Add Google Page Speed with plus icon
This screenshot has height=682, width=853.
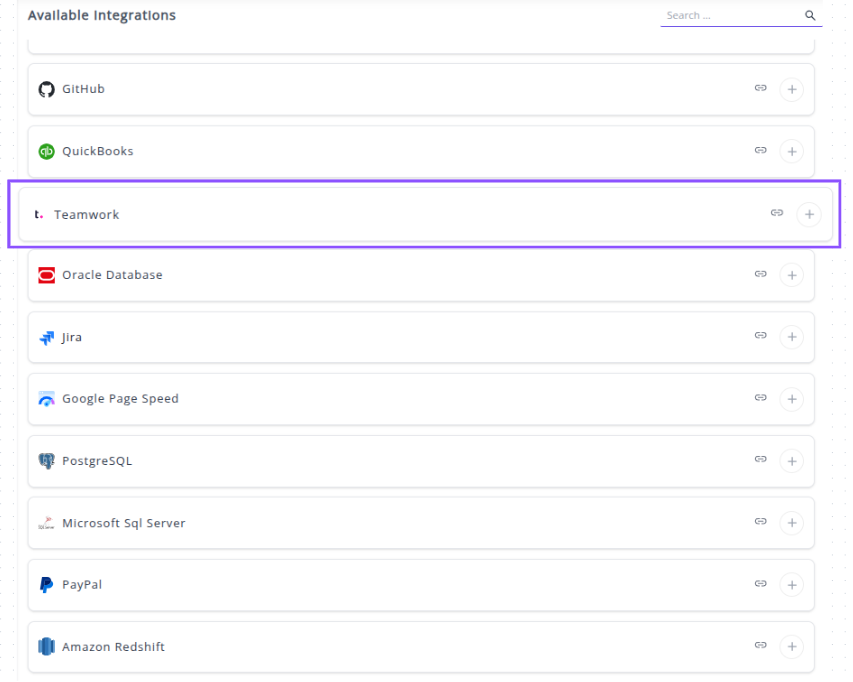coord(791,400)
